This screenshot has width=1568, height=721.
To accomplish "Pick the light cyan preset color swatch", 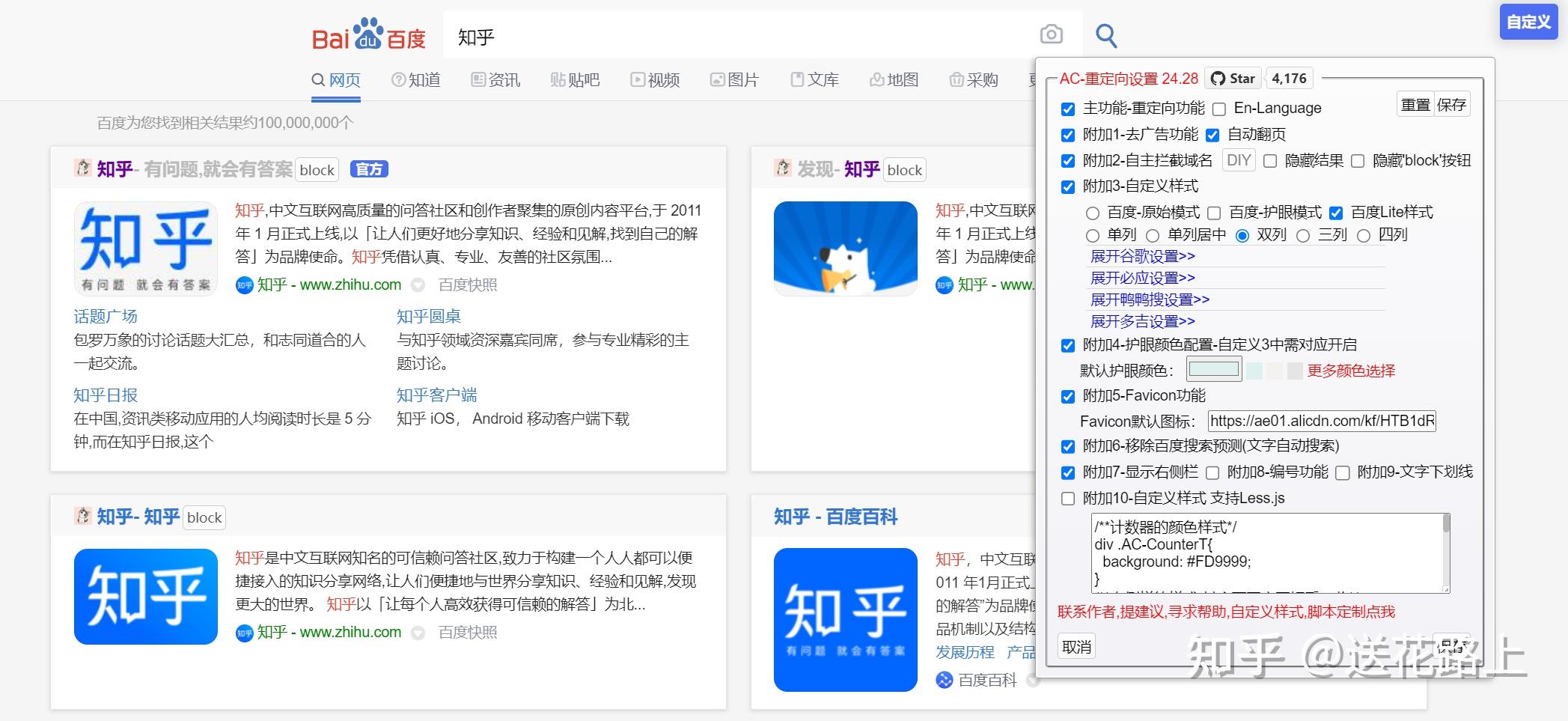I will (x=1254, y=371).
